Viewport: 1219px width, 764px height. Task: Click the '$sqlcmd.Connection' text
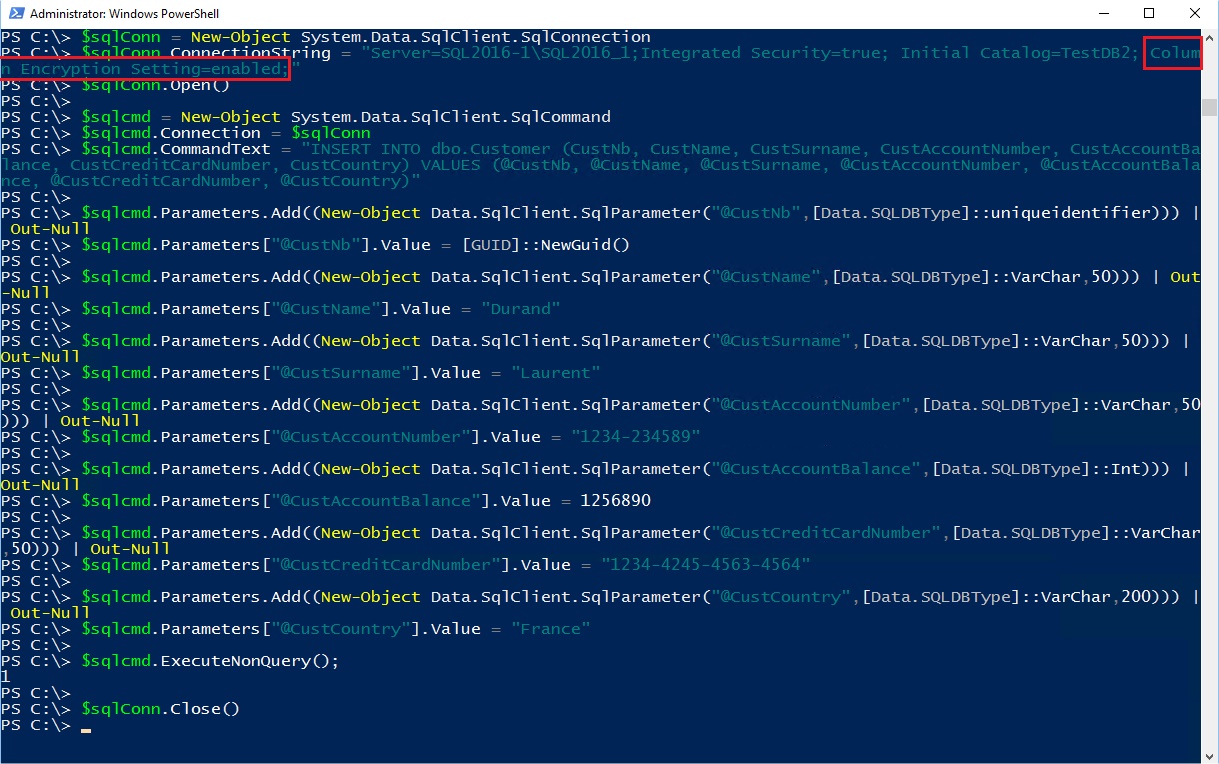coord(171,133)
